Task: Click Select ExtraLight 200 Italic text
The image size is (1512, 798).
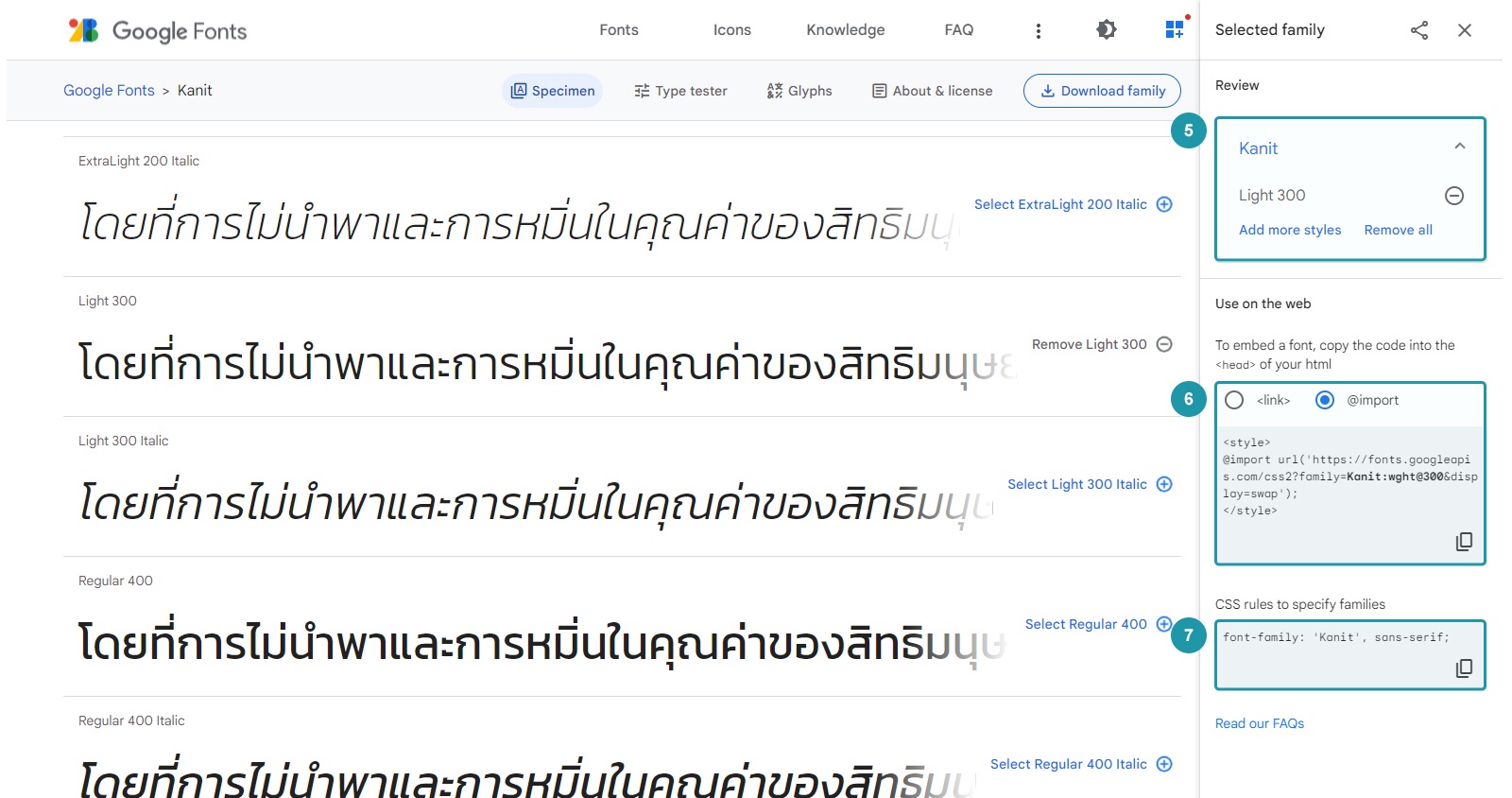Action: pos(1060,204)
